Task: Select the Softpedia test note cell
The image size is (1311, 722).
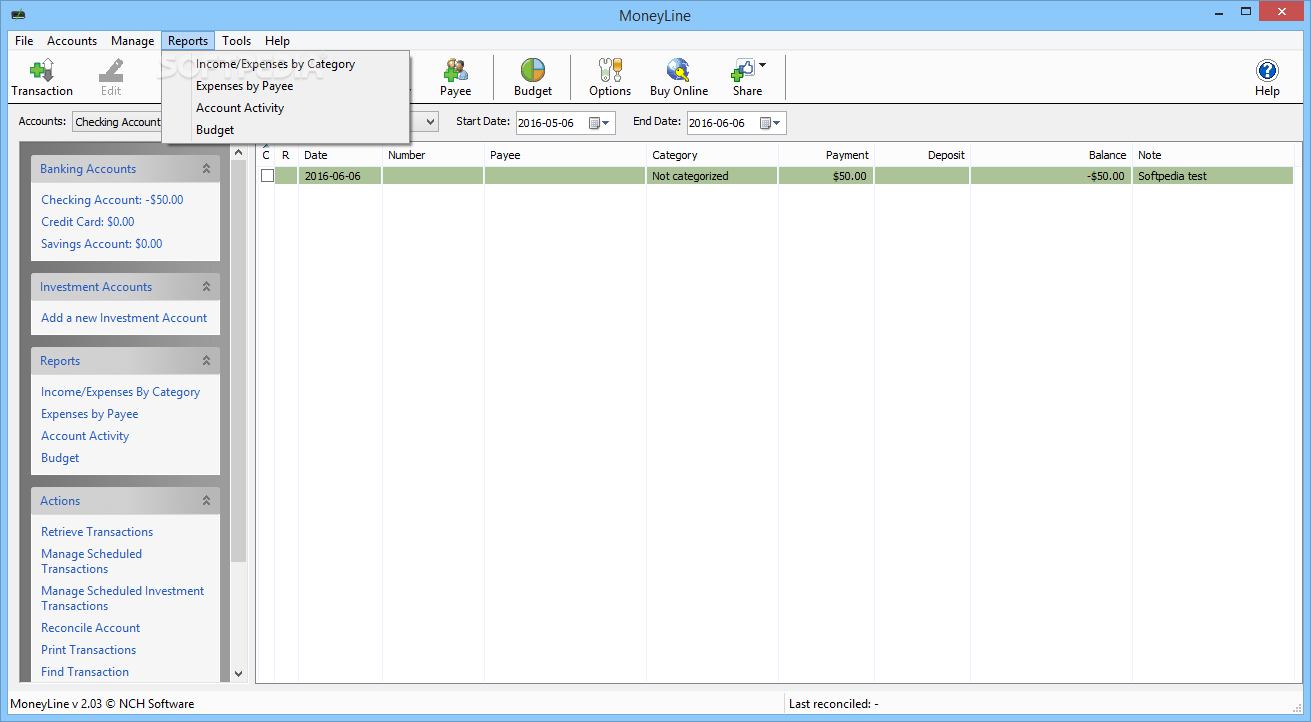Action: point(1213,176)
